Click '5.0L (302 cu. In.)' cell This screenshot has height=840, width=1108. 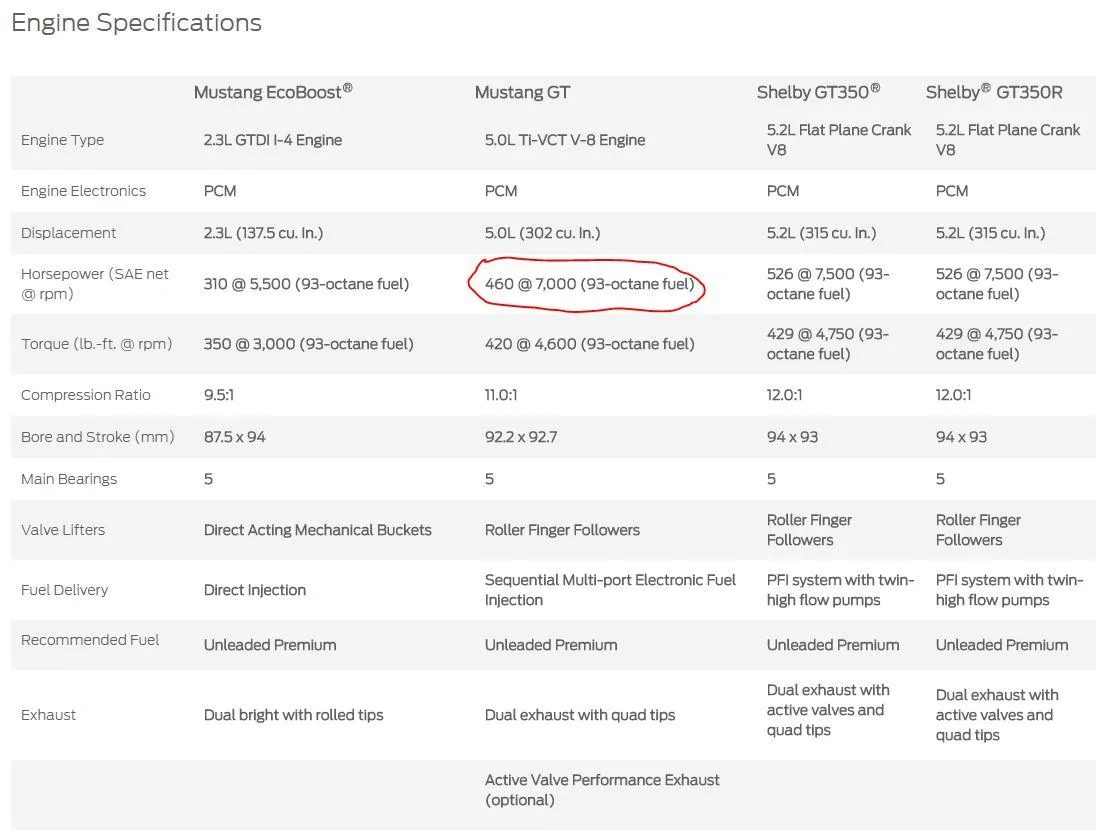(x=542, y=233)
